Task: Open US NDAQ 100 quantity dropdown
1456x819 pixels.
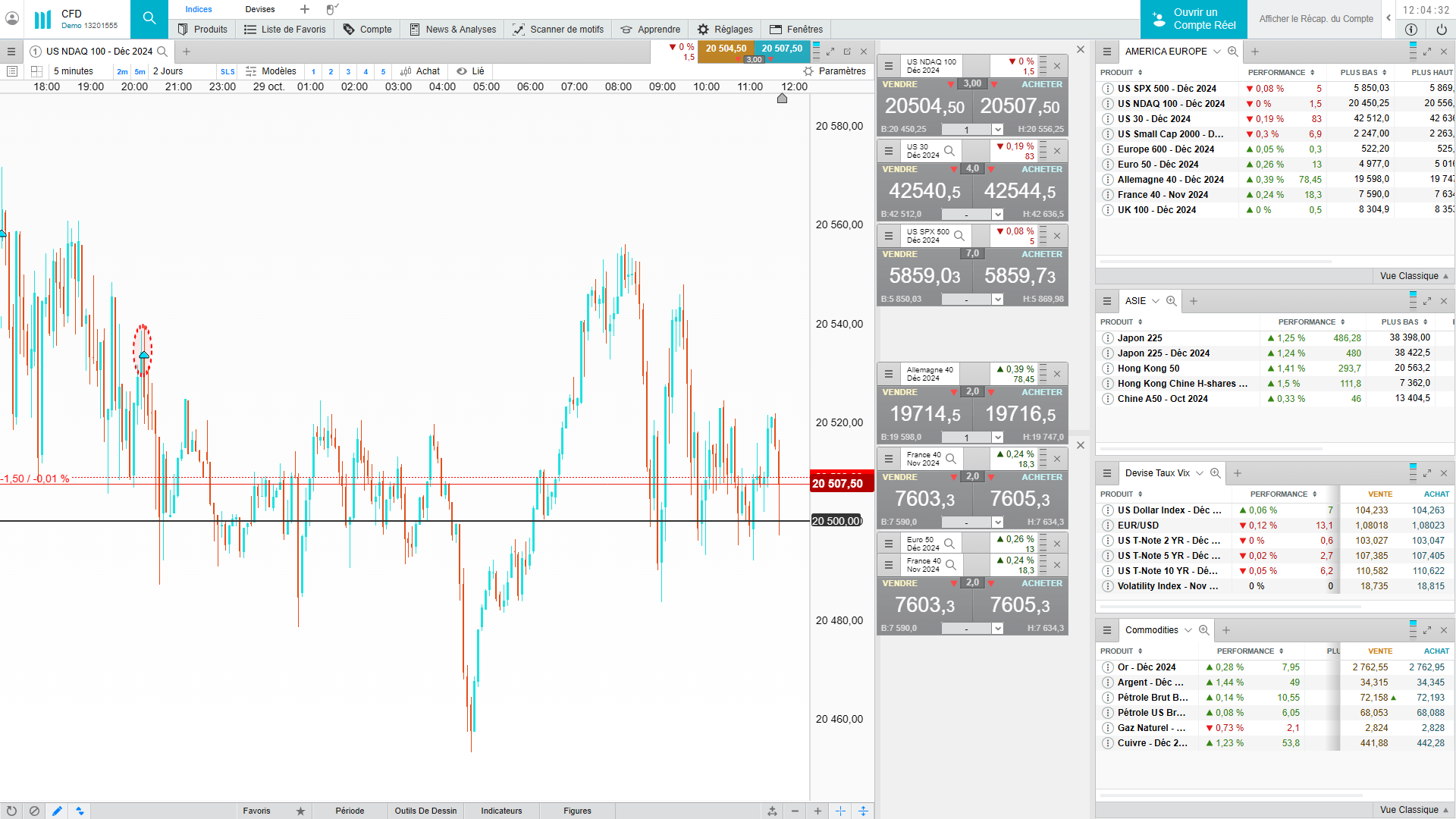Action: click(998, 130)
